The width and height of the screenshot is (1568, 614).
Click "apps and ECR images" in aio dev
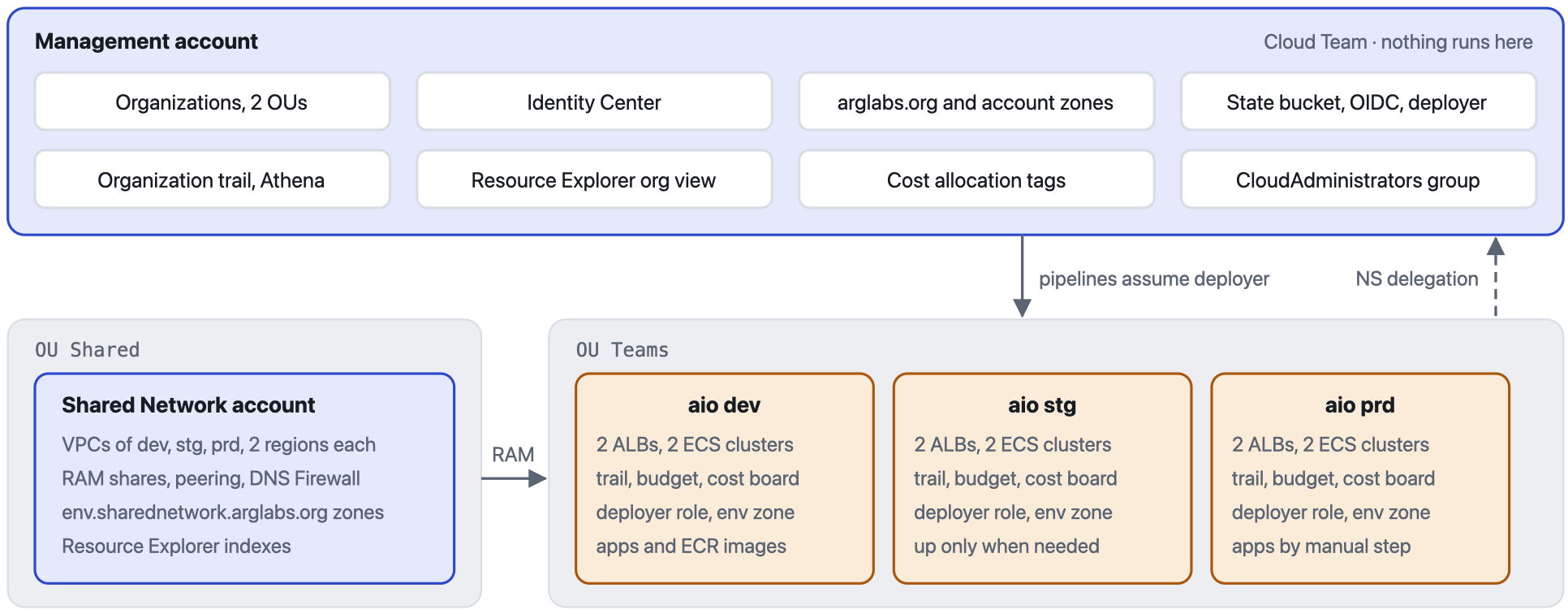[x=691, y=546]
